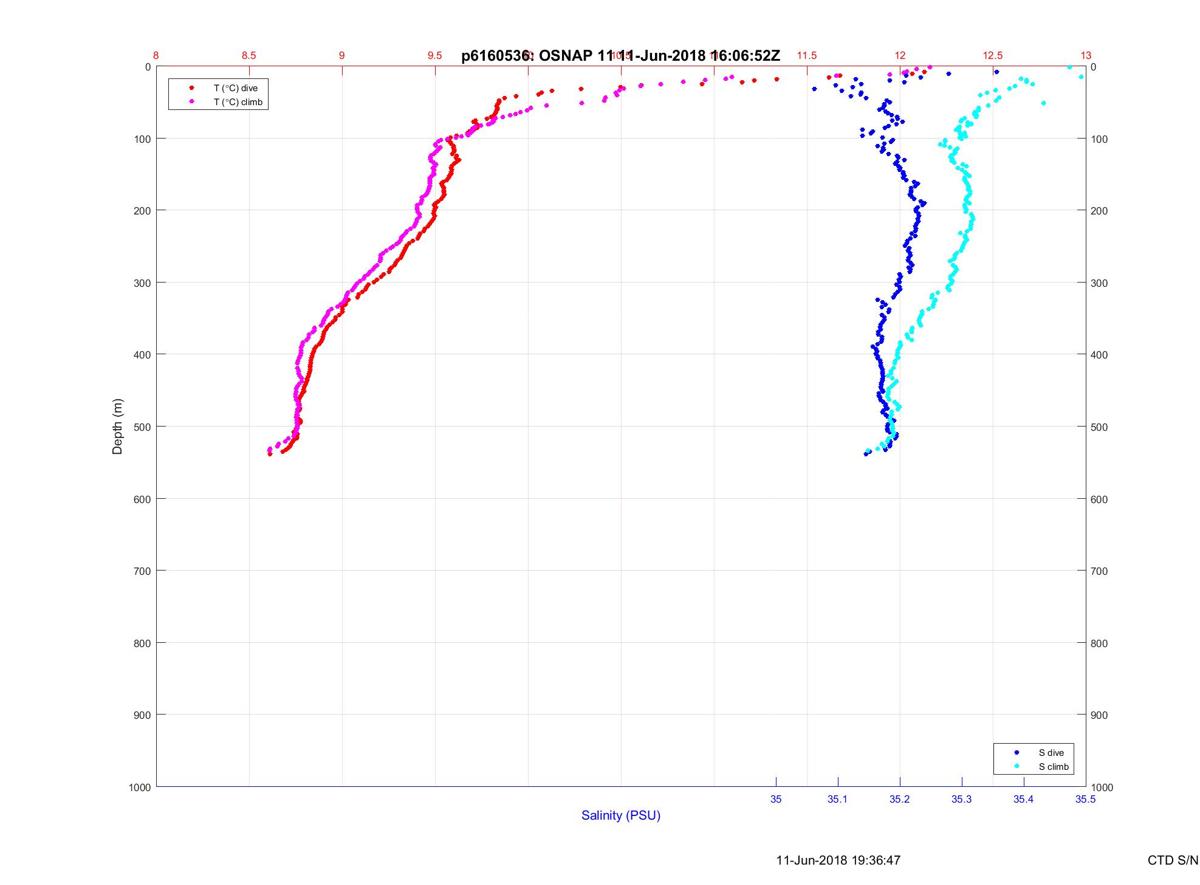Image resolution: width=1200 pixels, height=885 pixels.
Task: Click the cyan marker beside 'S climb'
Action: click(x=1017, y=766)
